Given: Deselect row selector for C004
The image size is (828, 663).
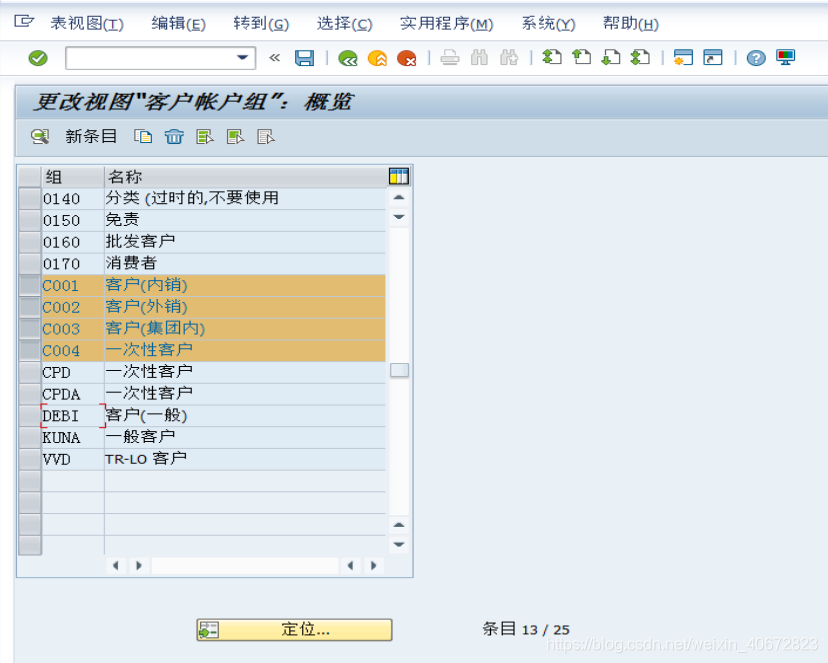Looking at the screenshot, I should pyautogui.click(x=30, y=350).
